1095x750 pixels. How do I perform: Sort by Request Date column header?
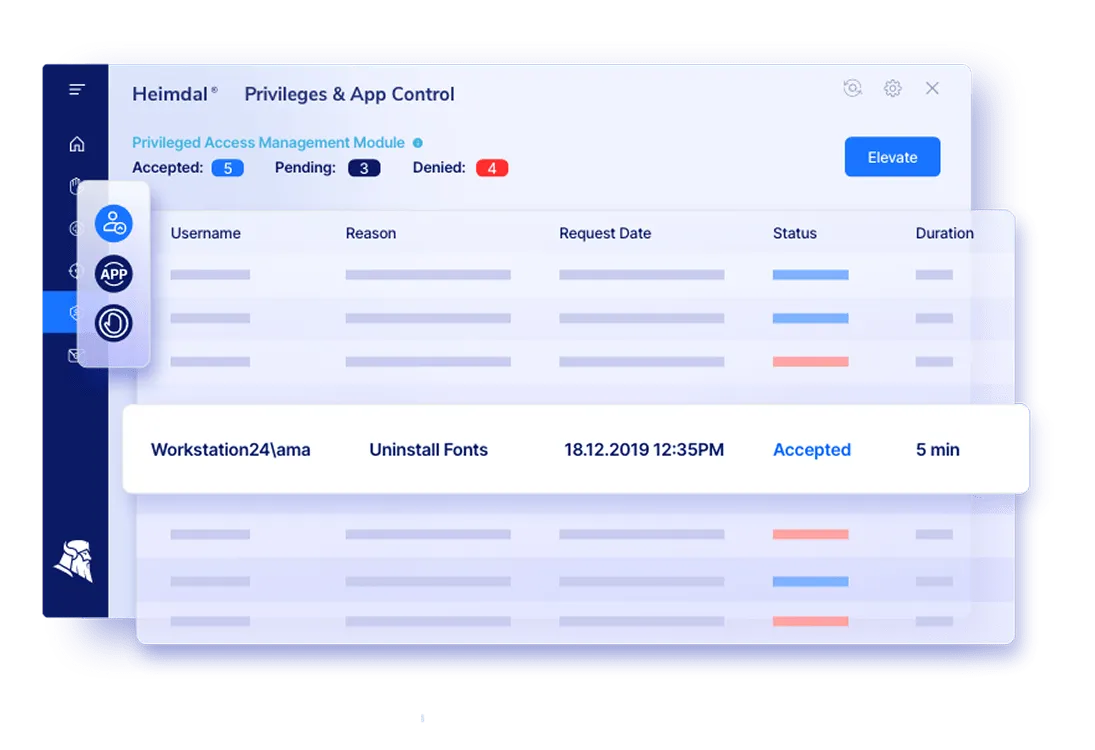[605, 233]
